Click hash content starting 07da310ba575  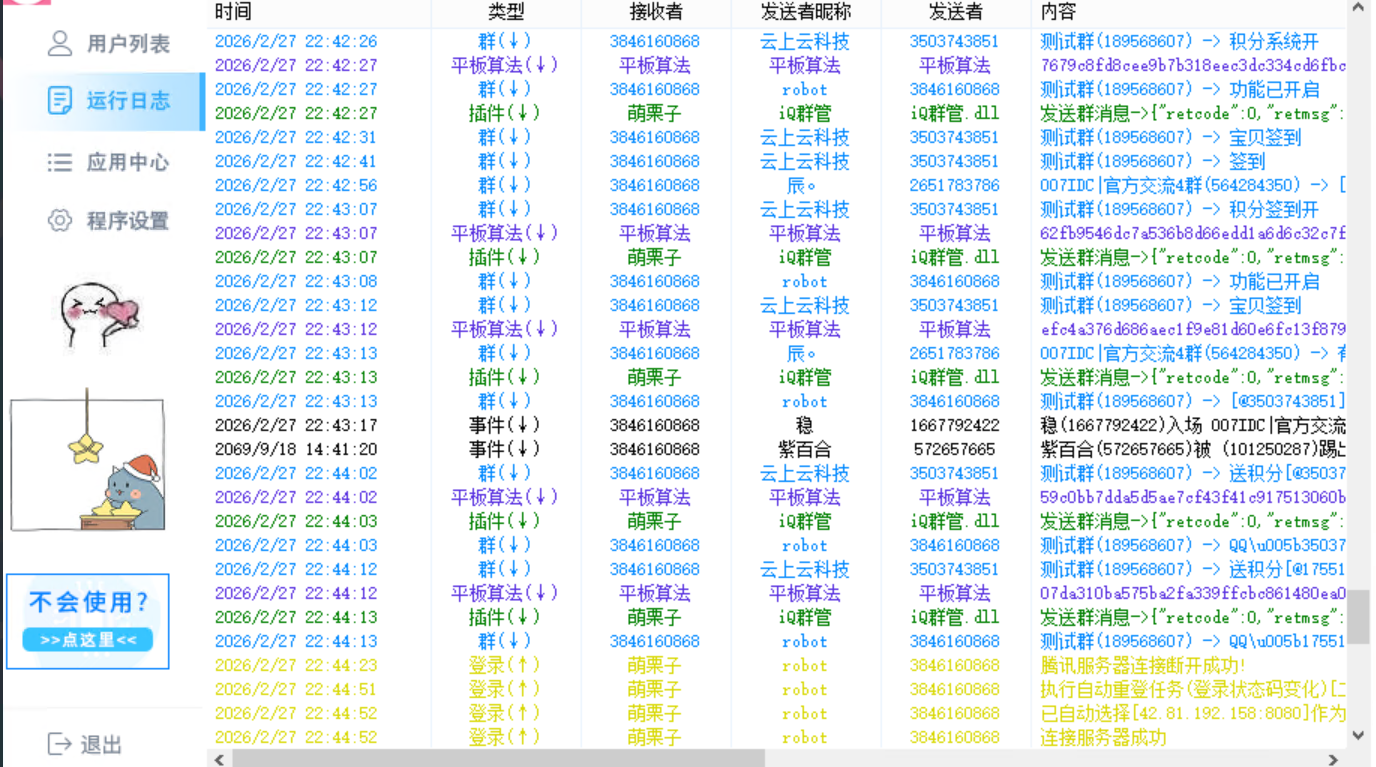(x=1192, y=593)
